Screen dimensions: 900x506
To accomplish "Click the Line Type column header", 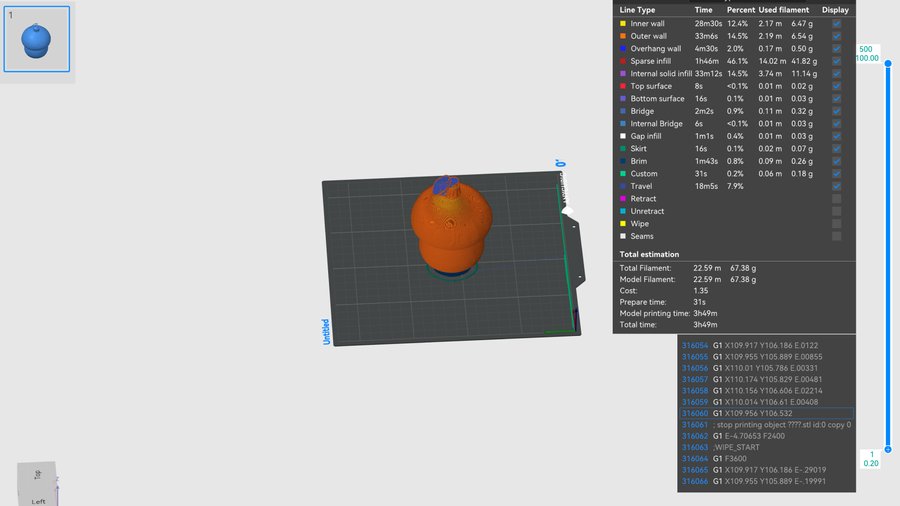I will (637, 10).
